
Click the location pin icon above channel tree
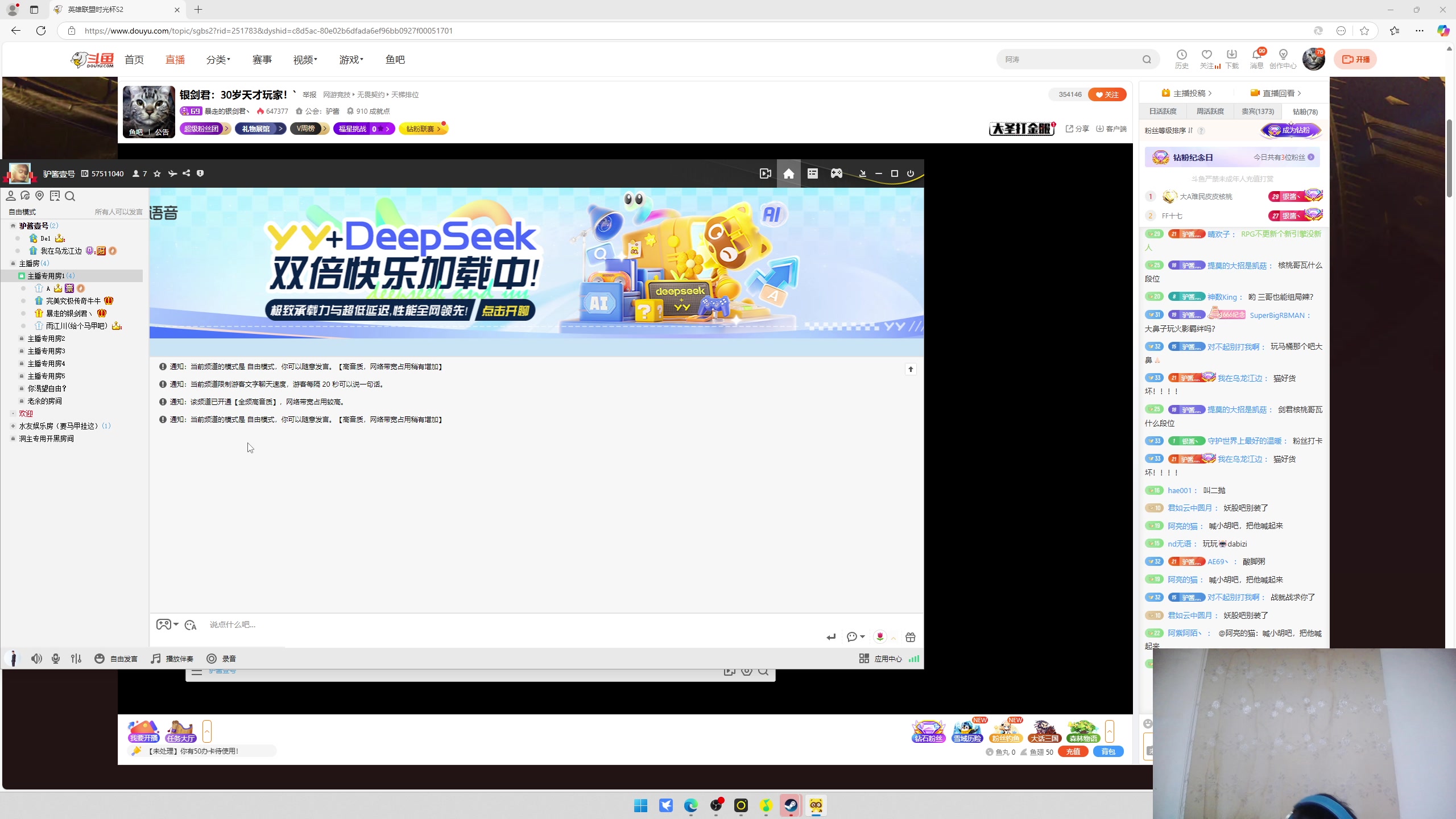(40, 196)
